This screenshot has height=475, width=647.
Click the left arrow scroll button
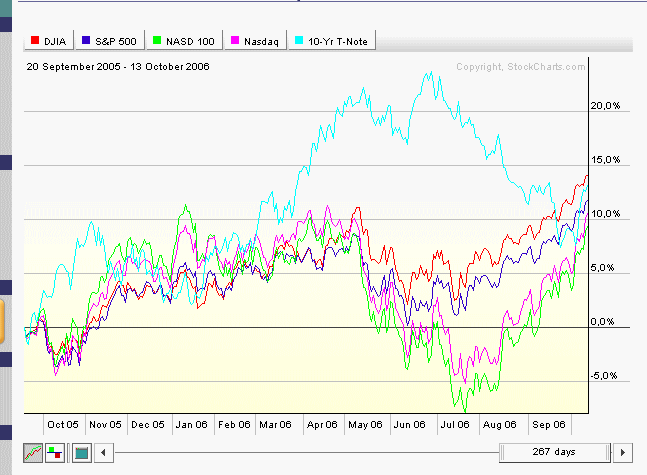104,453
